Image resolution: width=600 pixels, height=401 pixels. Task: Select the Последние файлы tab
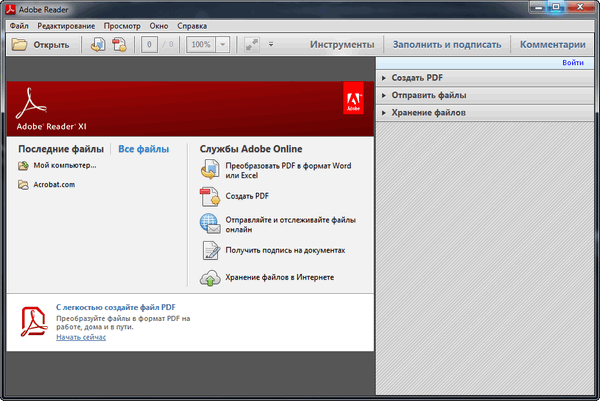[x=61, y=149]
